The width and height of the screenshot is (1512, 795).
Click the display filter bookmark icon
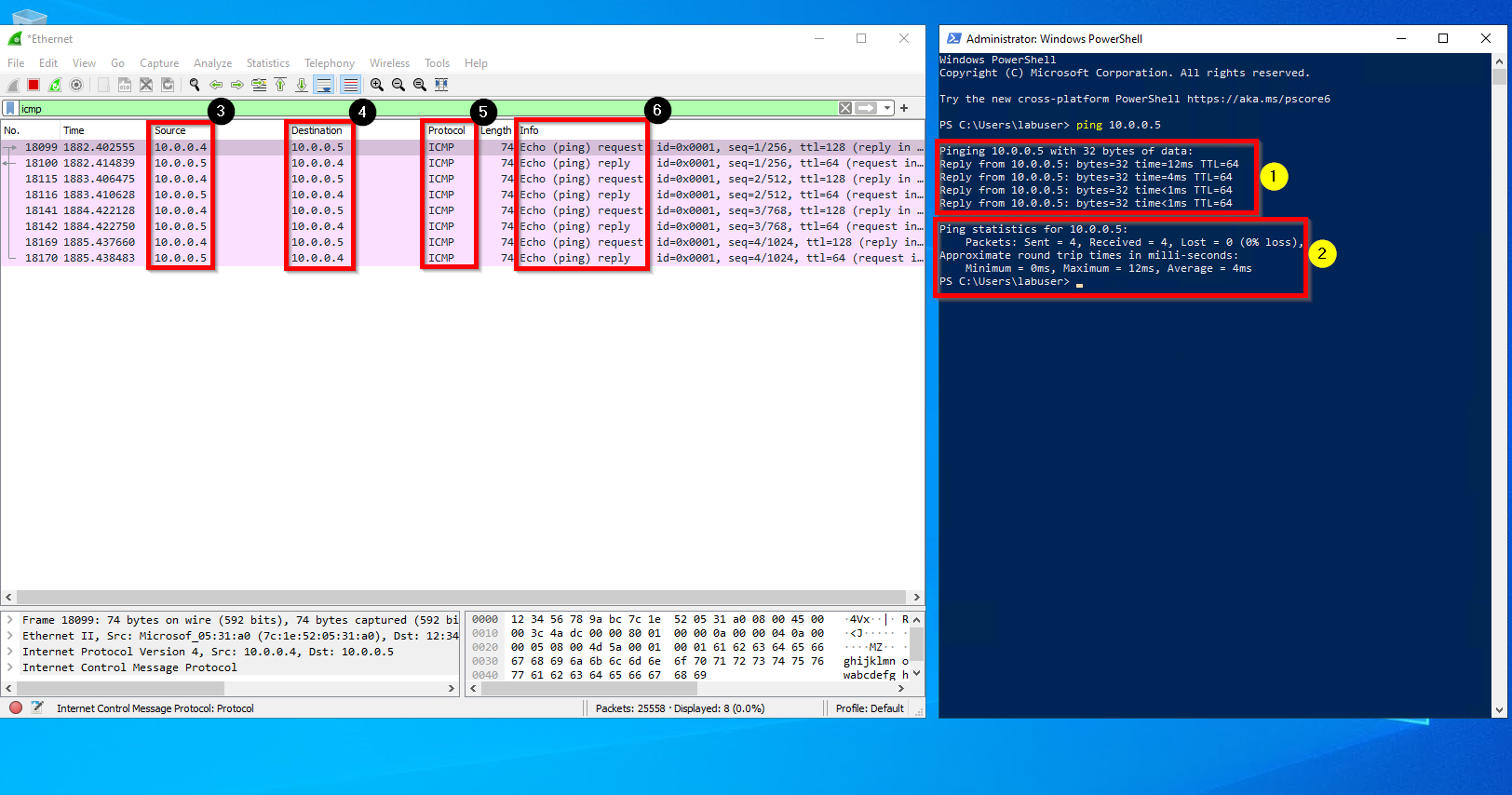[10, 108]
